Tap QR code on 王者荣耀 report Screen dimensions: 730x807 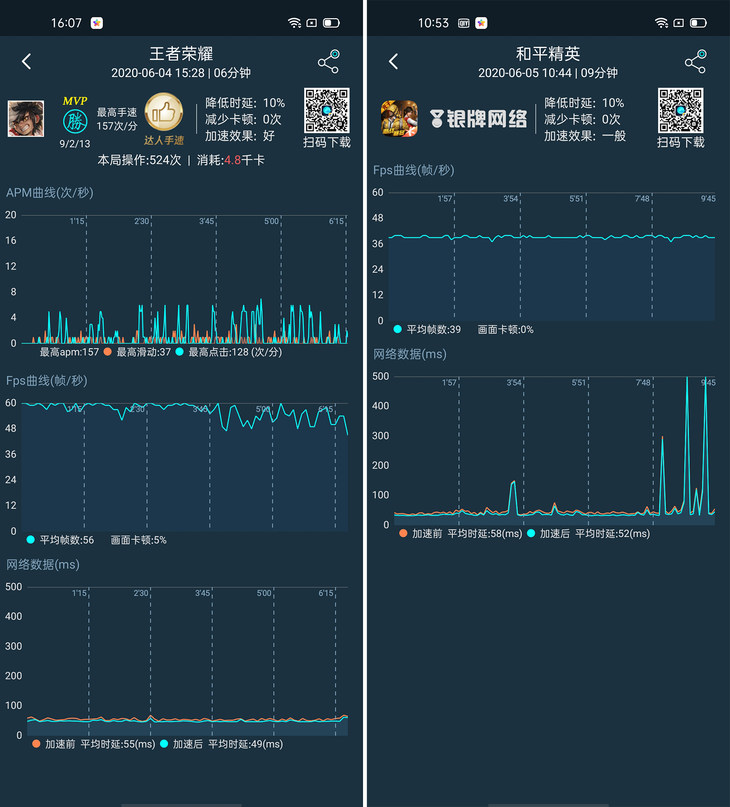point(327,111)
